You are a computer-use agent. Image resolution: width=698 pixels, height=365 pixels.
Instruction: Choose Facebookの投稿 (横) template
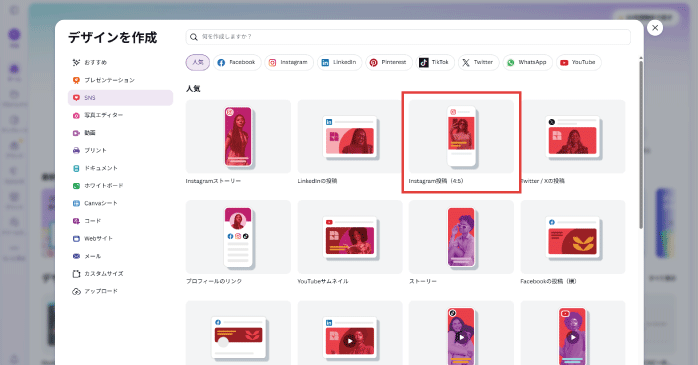tap(573, 243)
